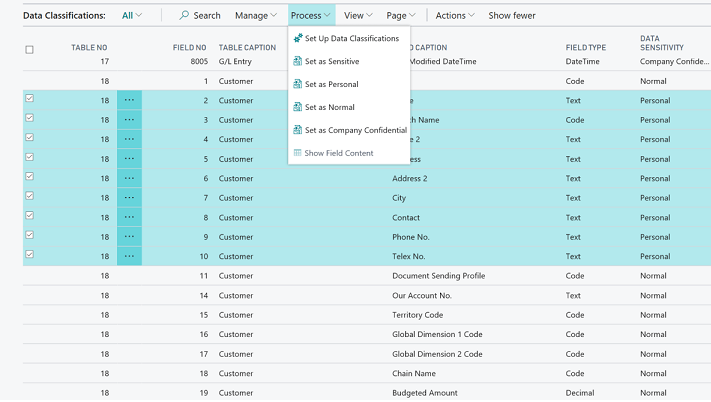This screenshot has width=711, height=402.
Task: Choose Set as Personal menu item
Action: (x=349, y=84)
